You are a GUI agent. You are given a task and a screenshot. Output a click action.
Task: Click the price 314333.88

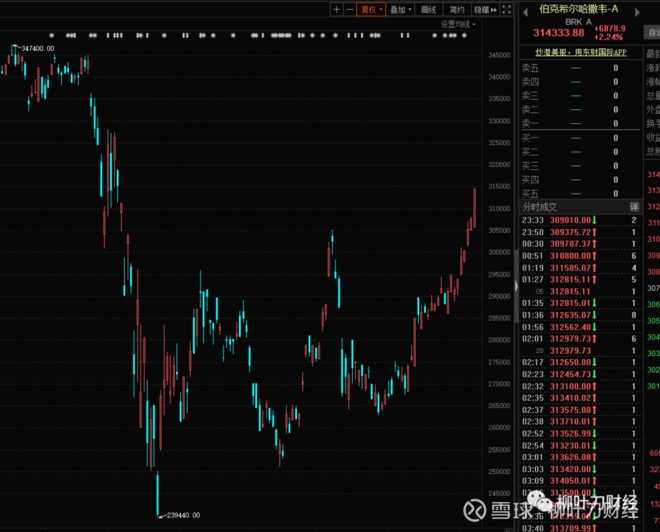click(x=559, y=32)
